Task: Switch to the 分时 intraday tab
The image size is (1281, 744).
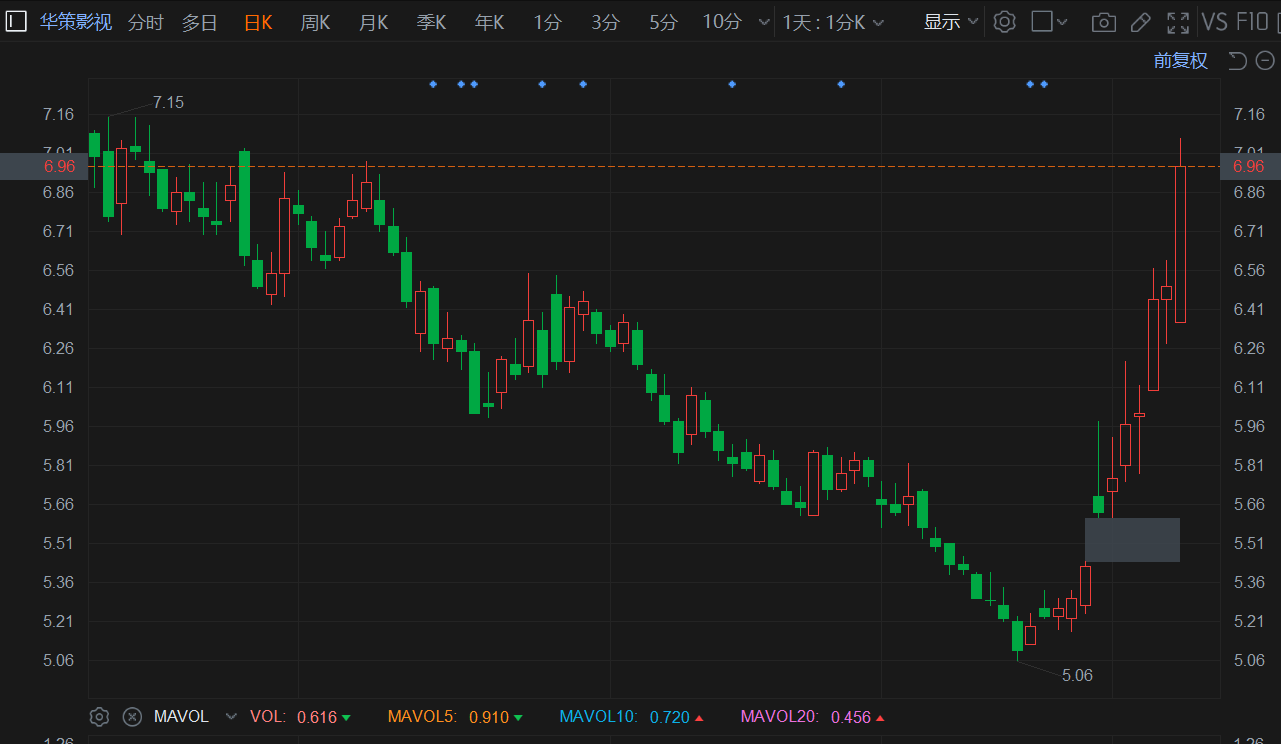Action: pyautogui.click(x=145, y=22)
